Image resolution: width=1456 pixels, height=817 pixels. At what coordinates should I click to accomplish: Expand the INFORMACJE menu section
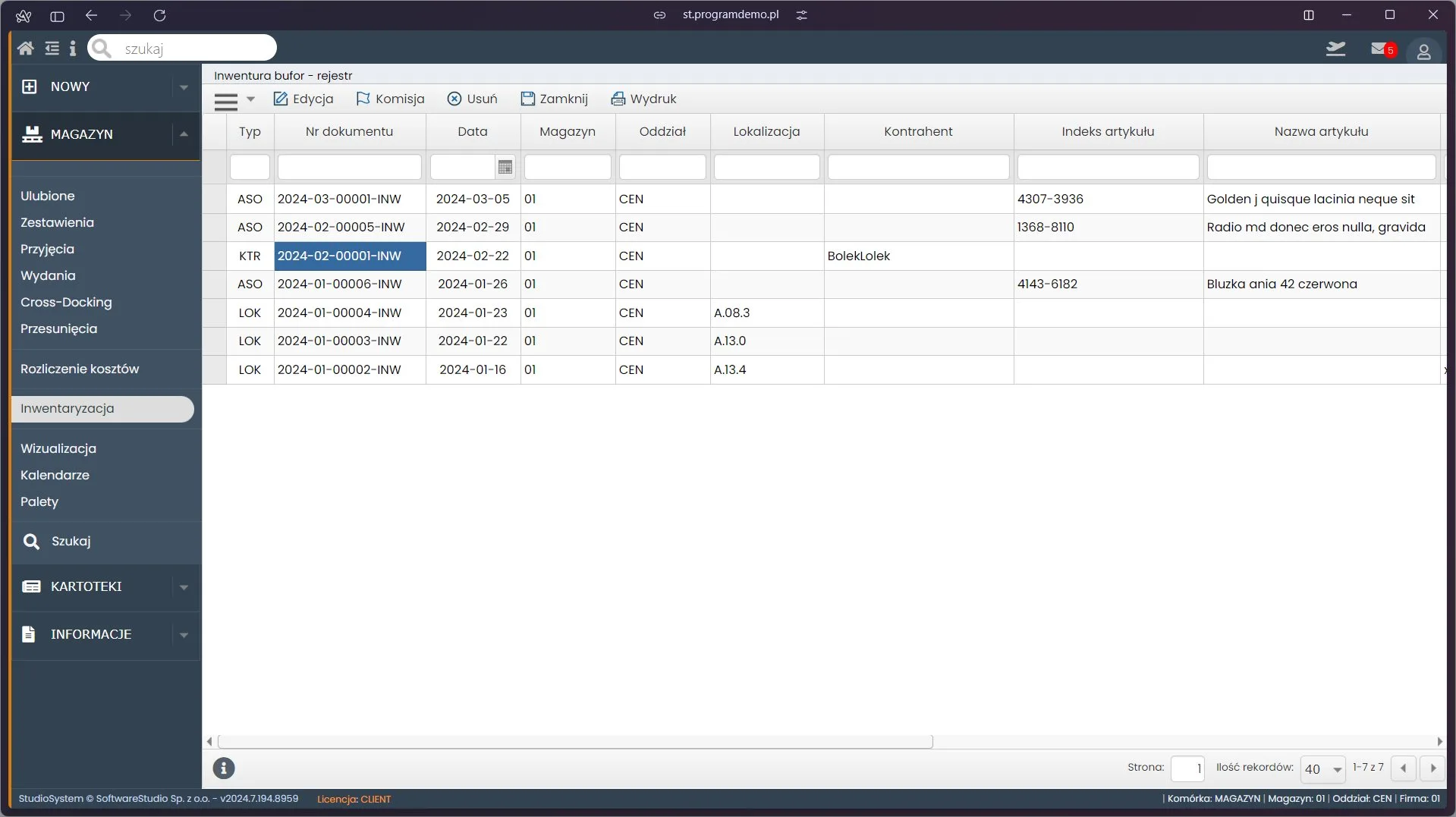coord(184,635)
